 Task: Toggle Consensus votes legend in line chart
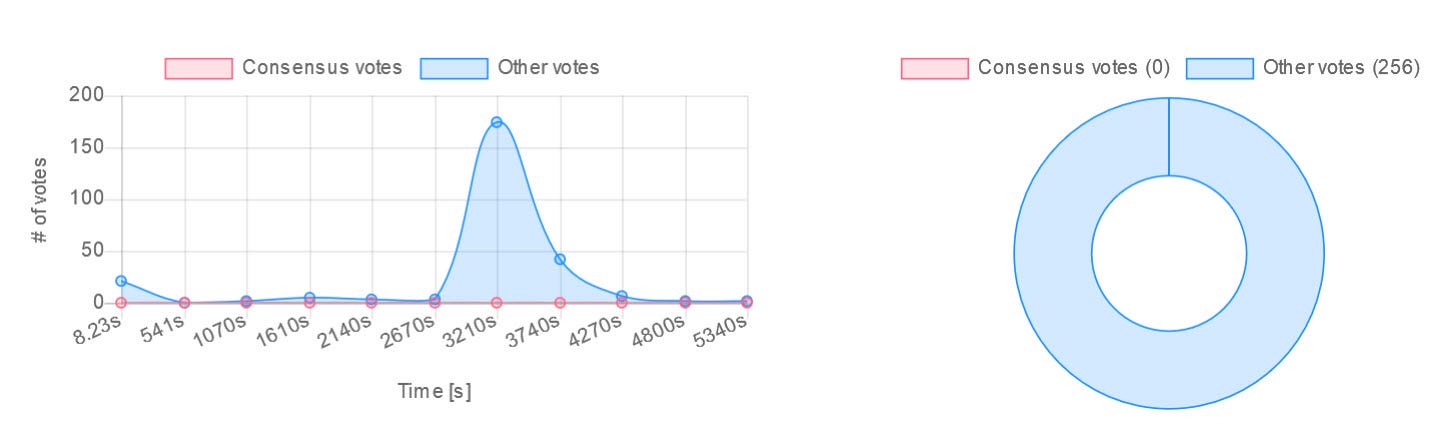pos(283,68)
